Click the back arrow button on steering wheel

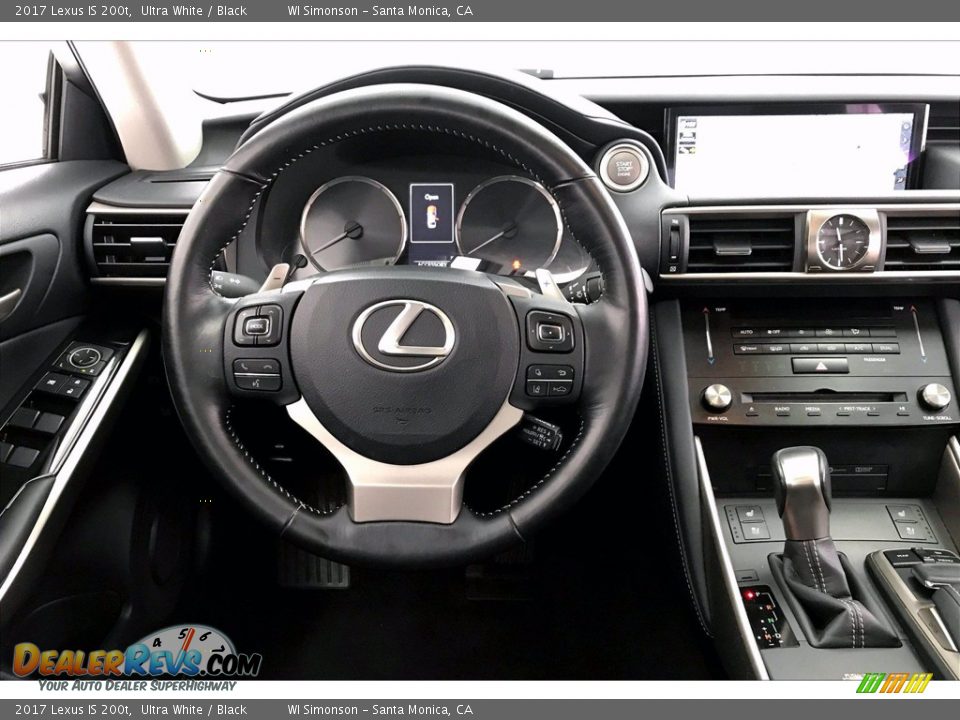560,372
